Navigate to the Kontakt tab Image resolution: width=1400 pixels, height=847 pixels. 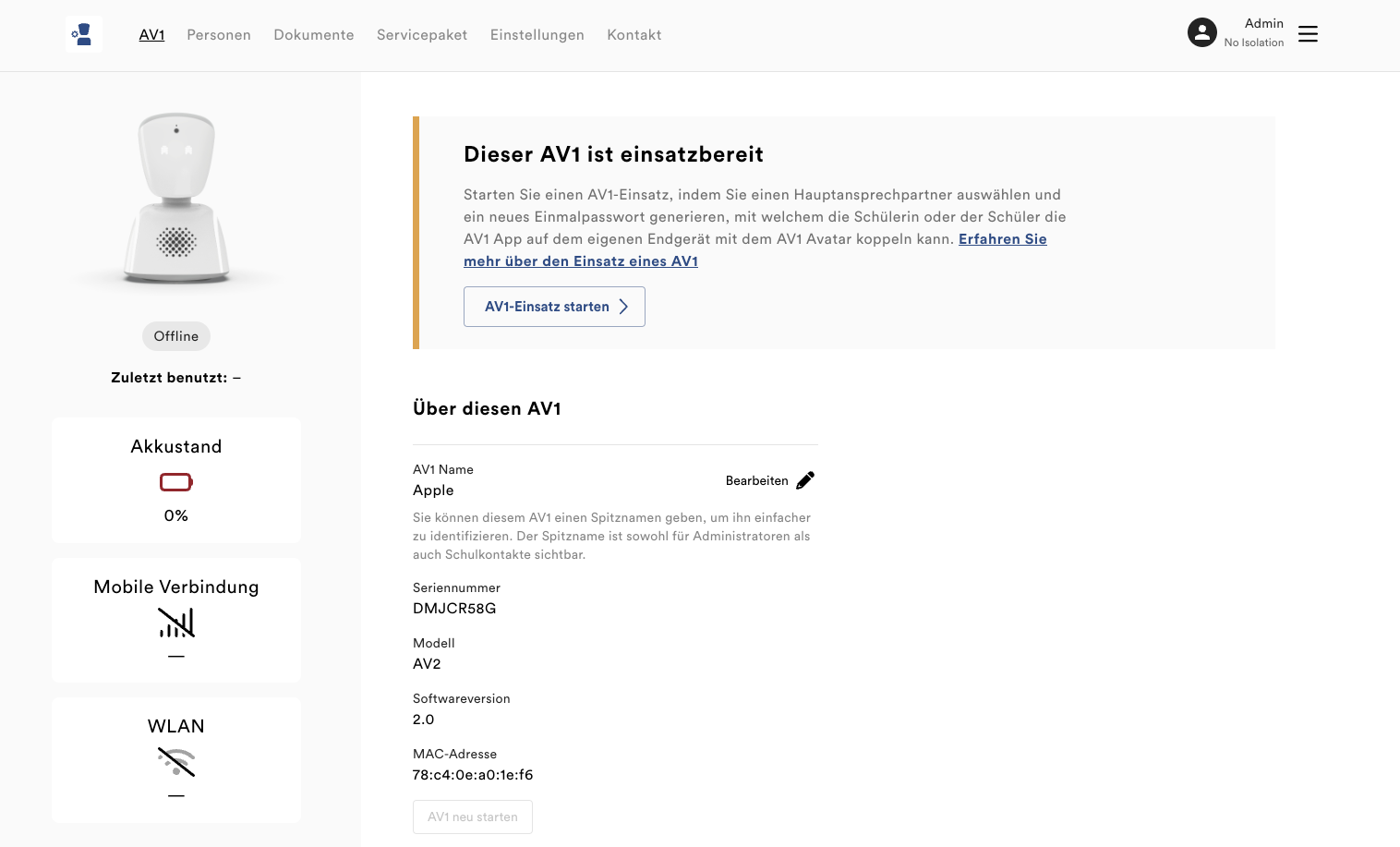634,35
